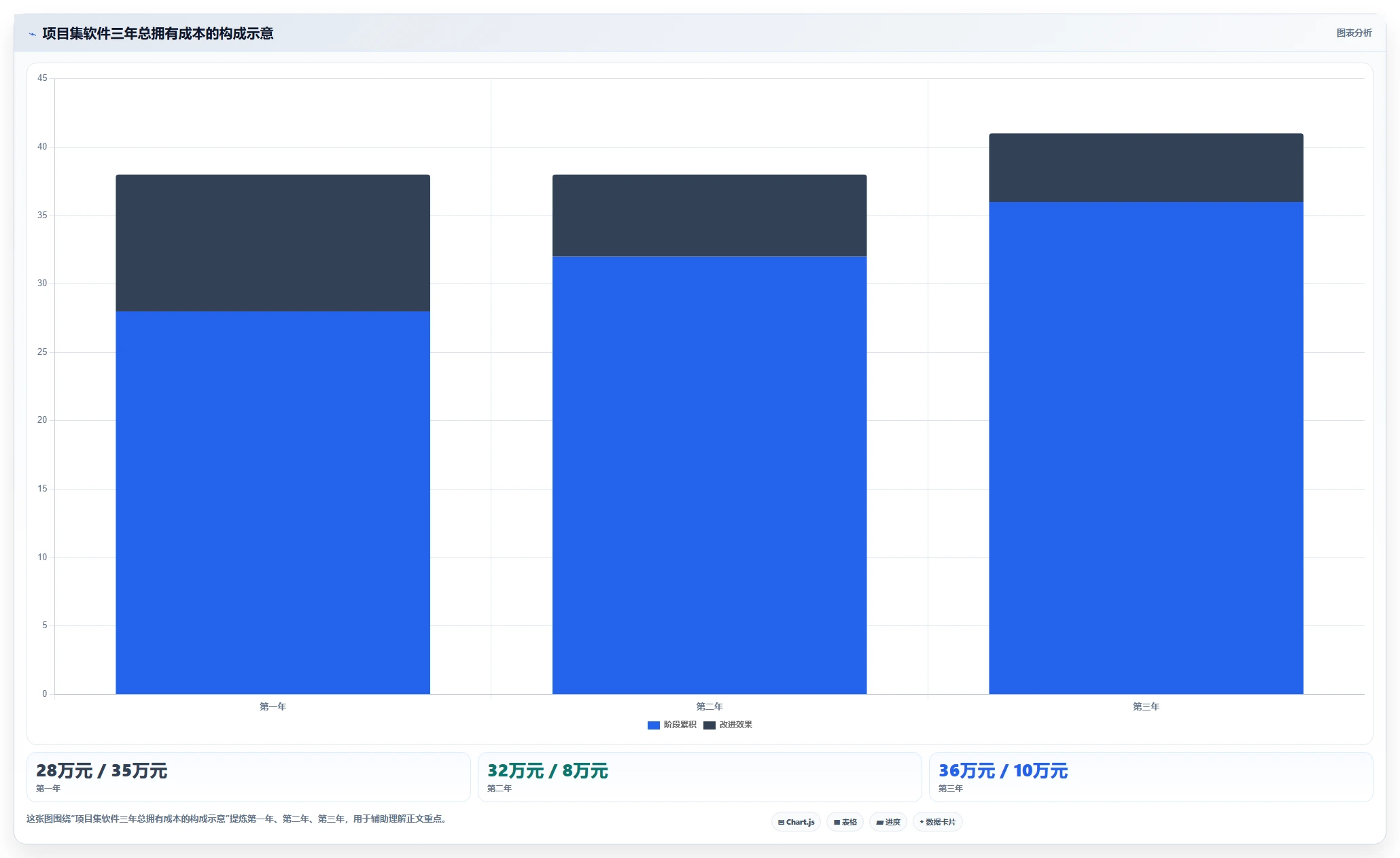Click the y-axis value 40
1400x858 pixels.
point(42,147)
